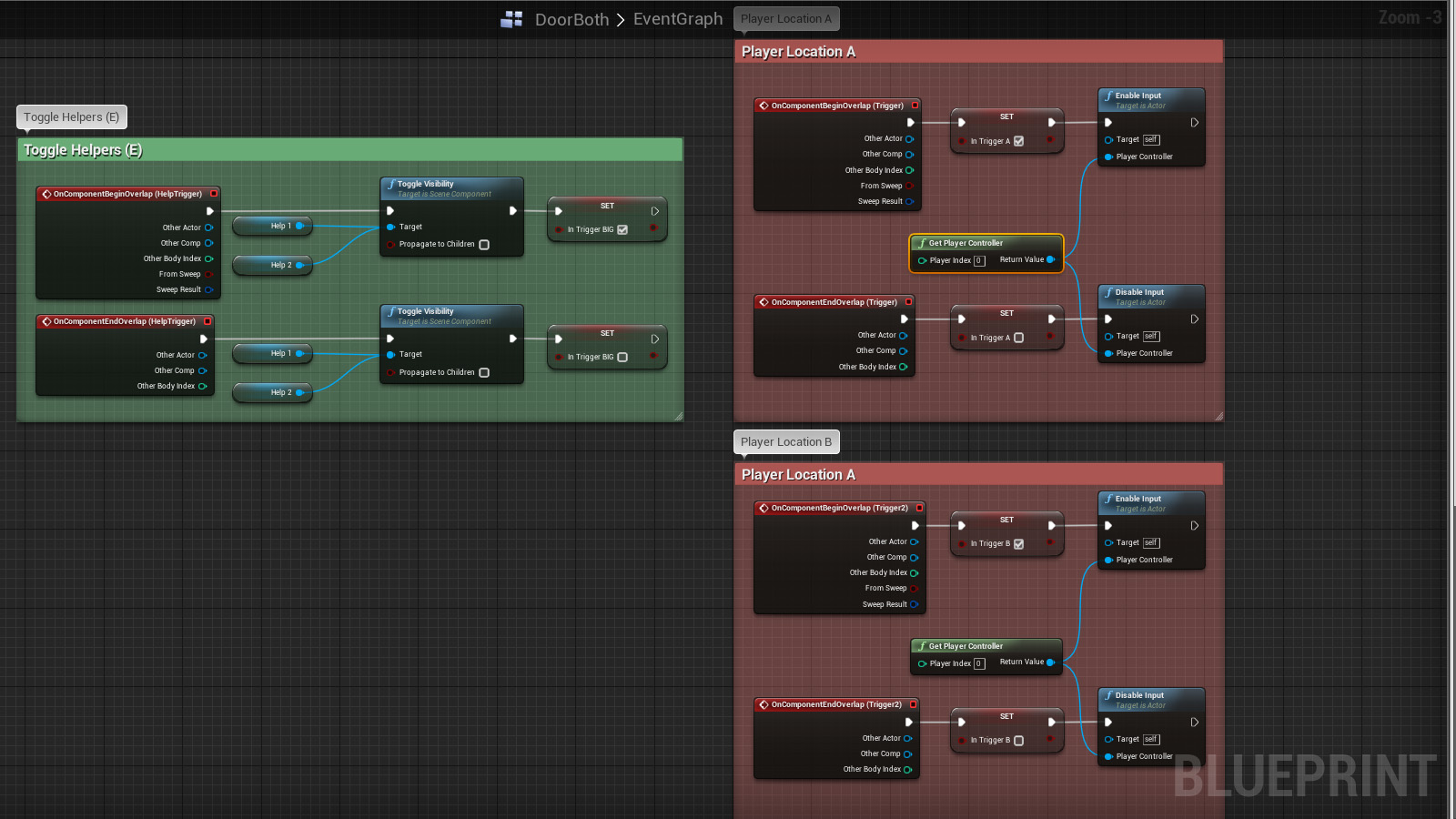Enable Propagate to Children after OnComponentEndOverlap (HelpTrigger)

pyautogui.click(x=484, y=372)
